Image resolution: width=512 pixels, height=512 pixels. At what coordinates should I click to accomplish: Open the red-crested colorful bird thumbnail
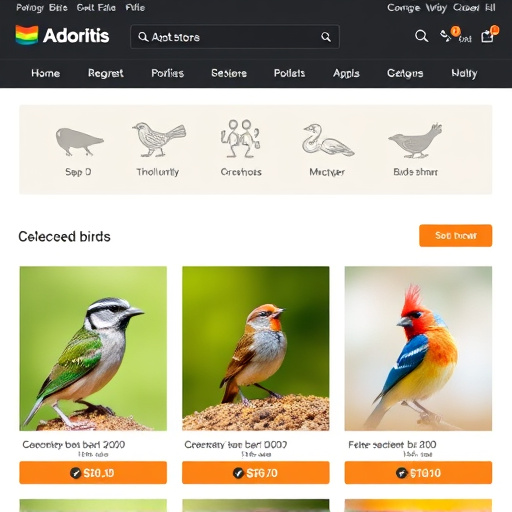coord(418,348)
